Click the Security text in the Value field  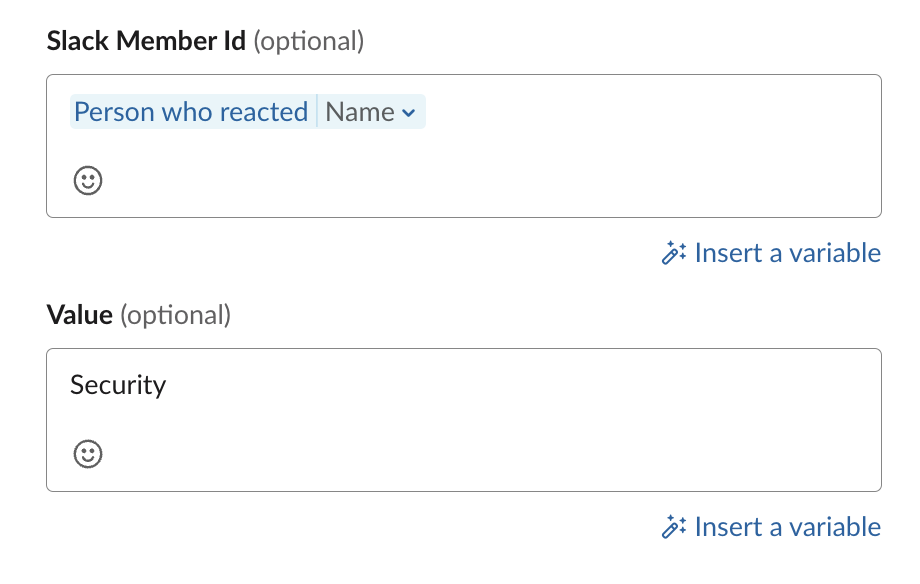click(x=117, y=385)
